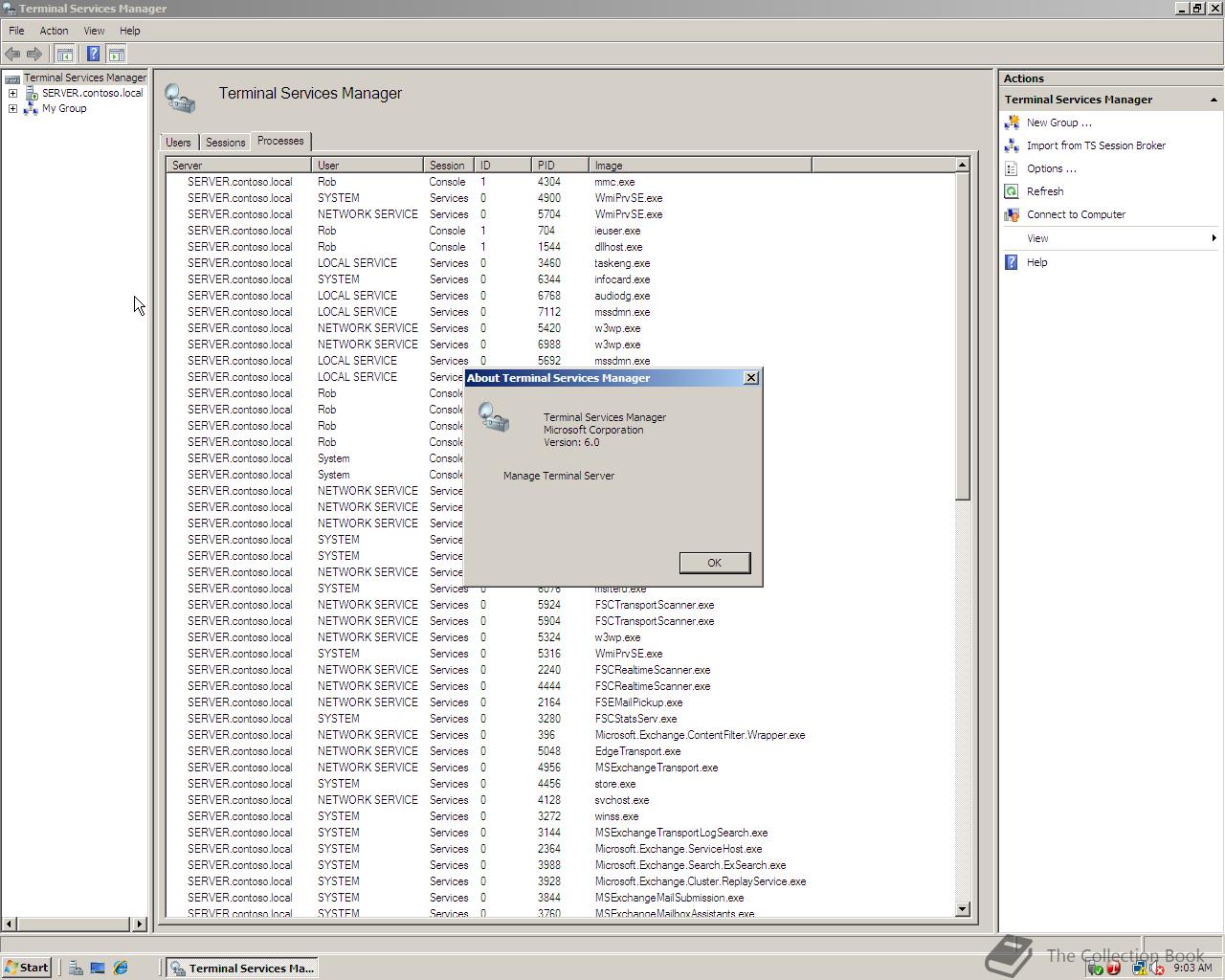Select the store.exe process row
The image size is (1225, 980).
560,784
